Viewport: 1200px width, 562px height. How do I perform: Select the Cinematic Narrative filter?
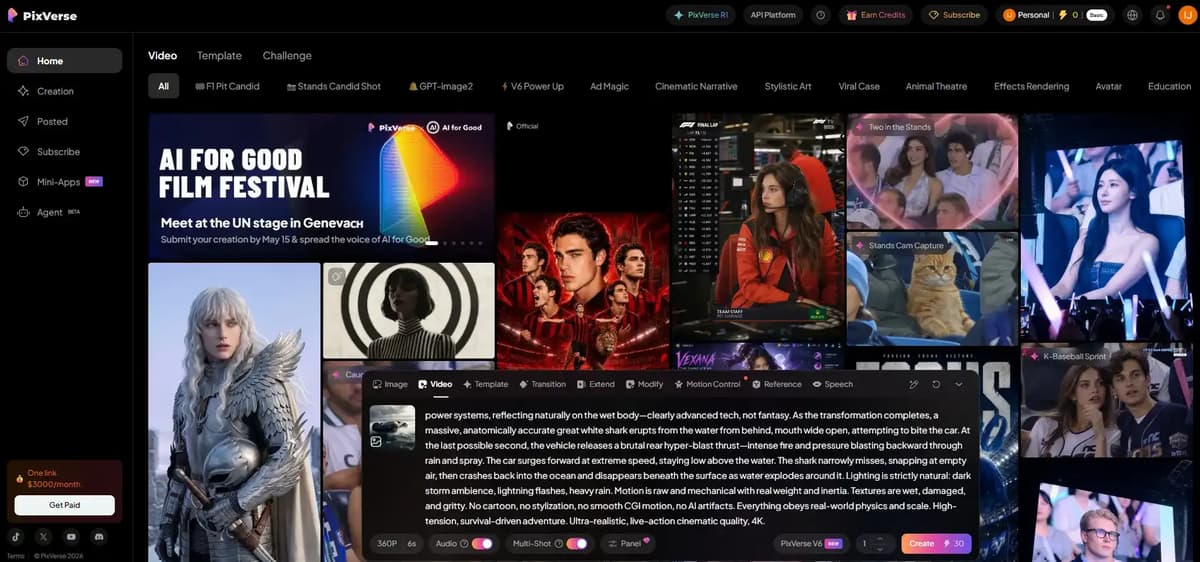point(696,86)
